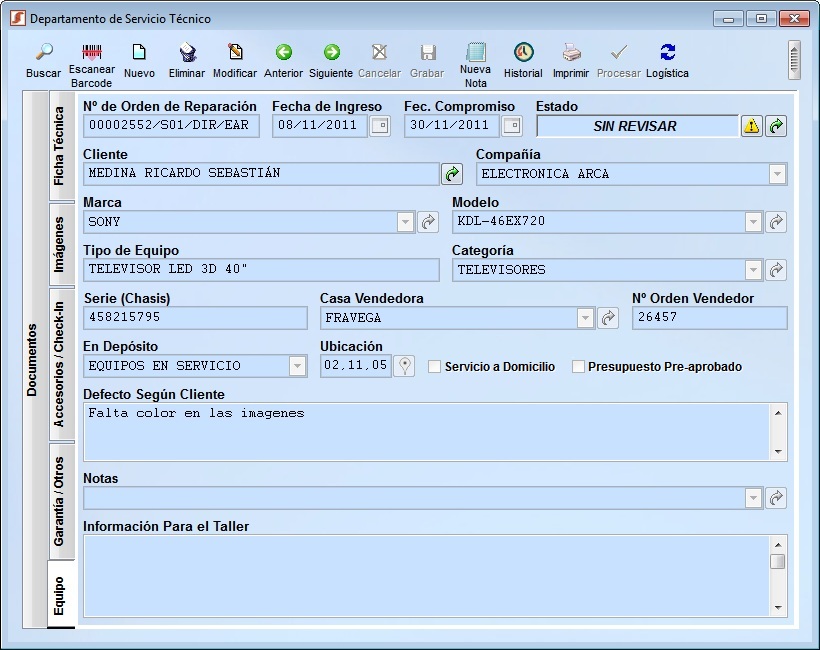This screenshot has width=820, height=650.
Task: Click SIN REVISAR status field
Action: [637, 126]
